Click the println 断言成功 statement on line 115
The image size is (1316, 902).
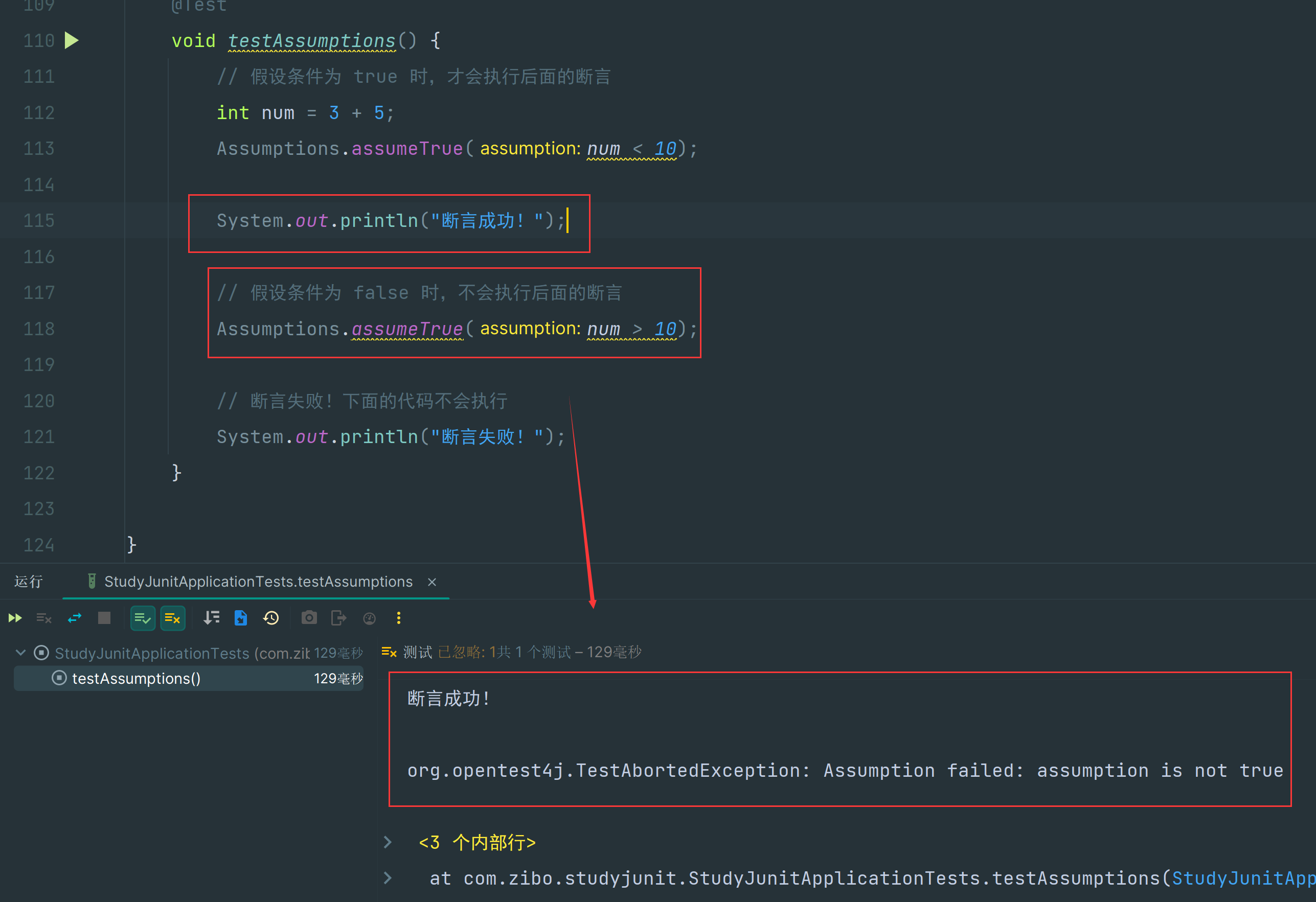[391, 221]
